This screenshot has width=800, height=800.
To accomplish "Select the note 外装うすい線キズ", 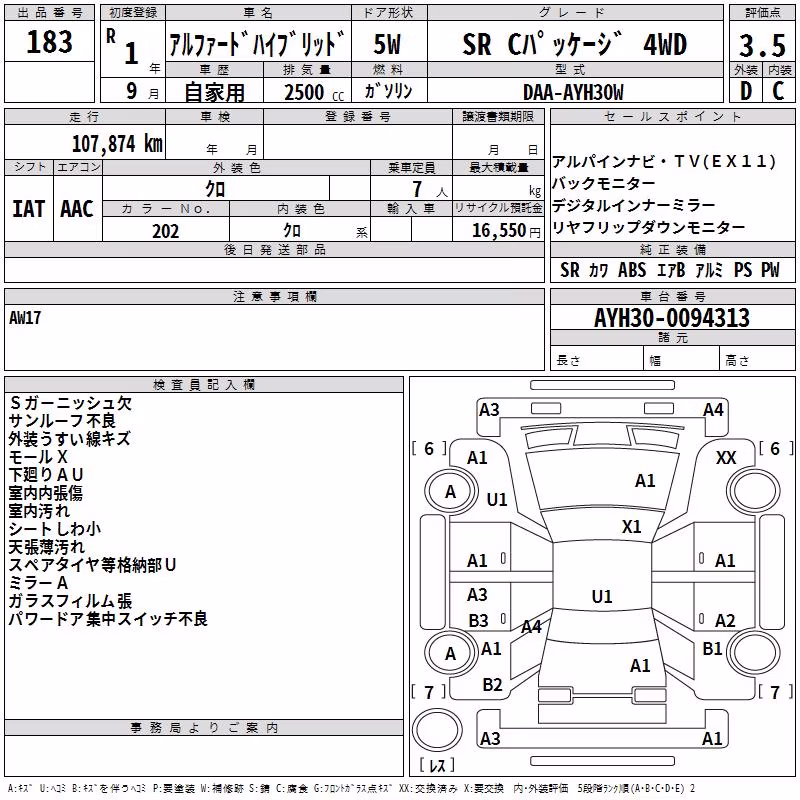I will 69,439.
